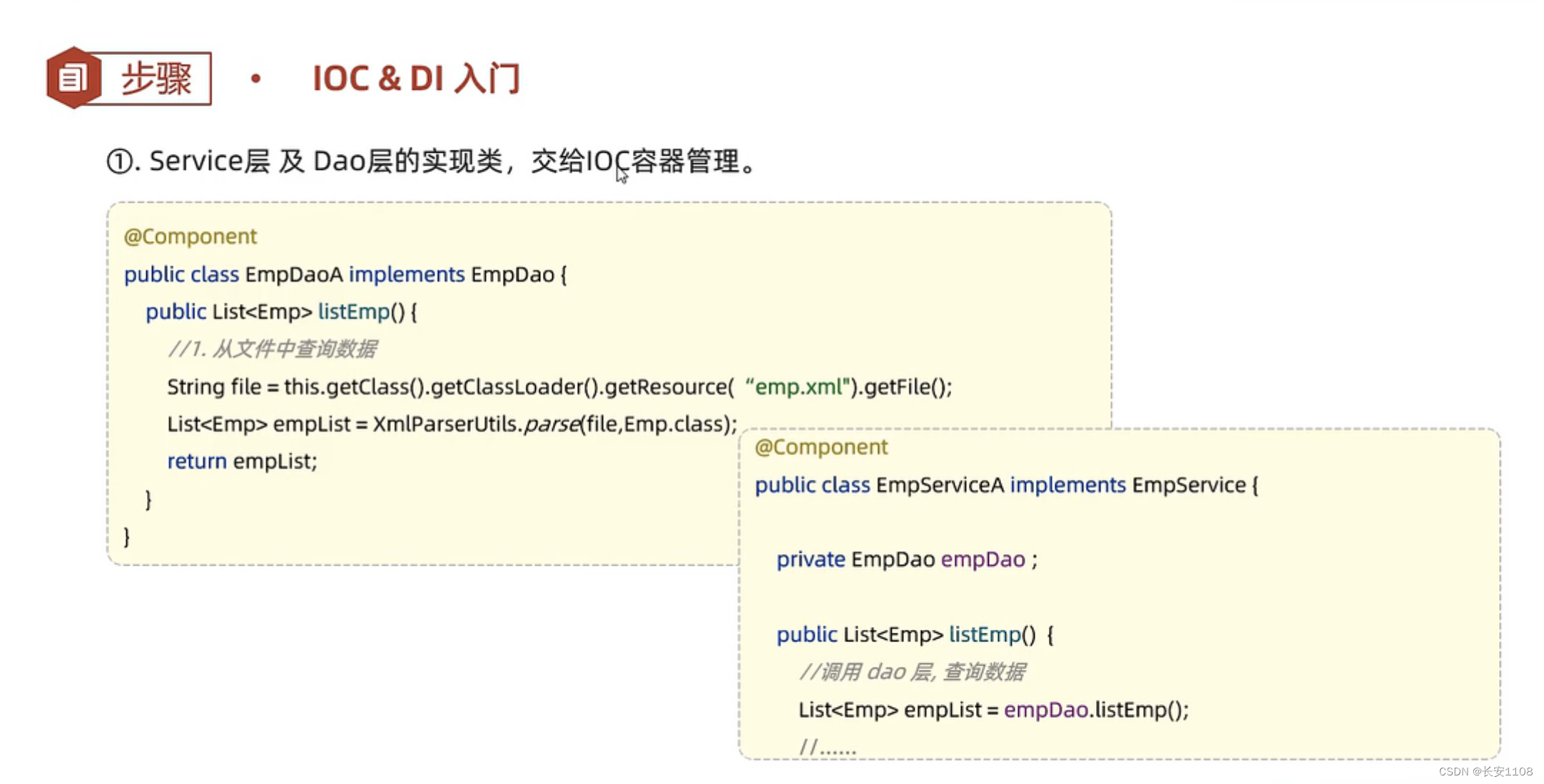Viewport: 1544px width, 784px height.
Task: Click the red hexagon document icon
Action: point(73,78)
